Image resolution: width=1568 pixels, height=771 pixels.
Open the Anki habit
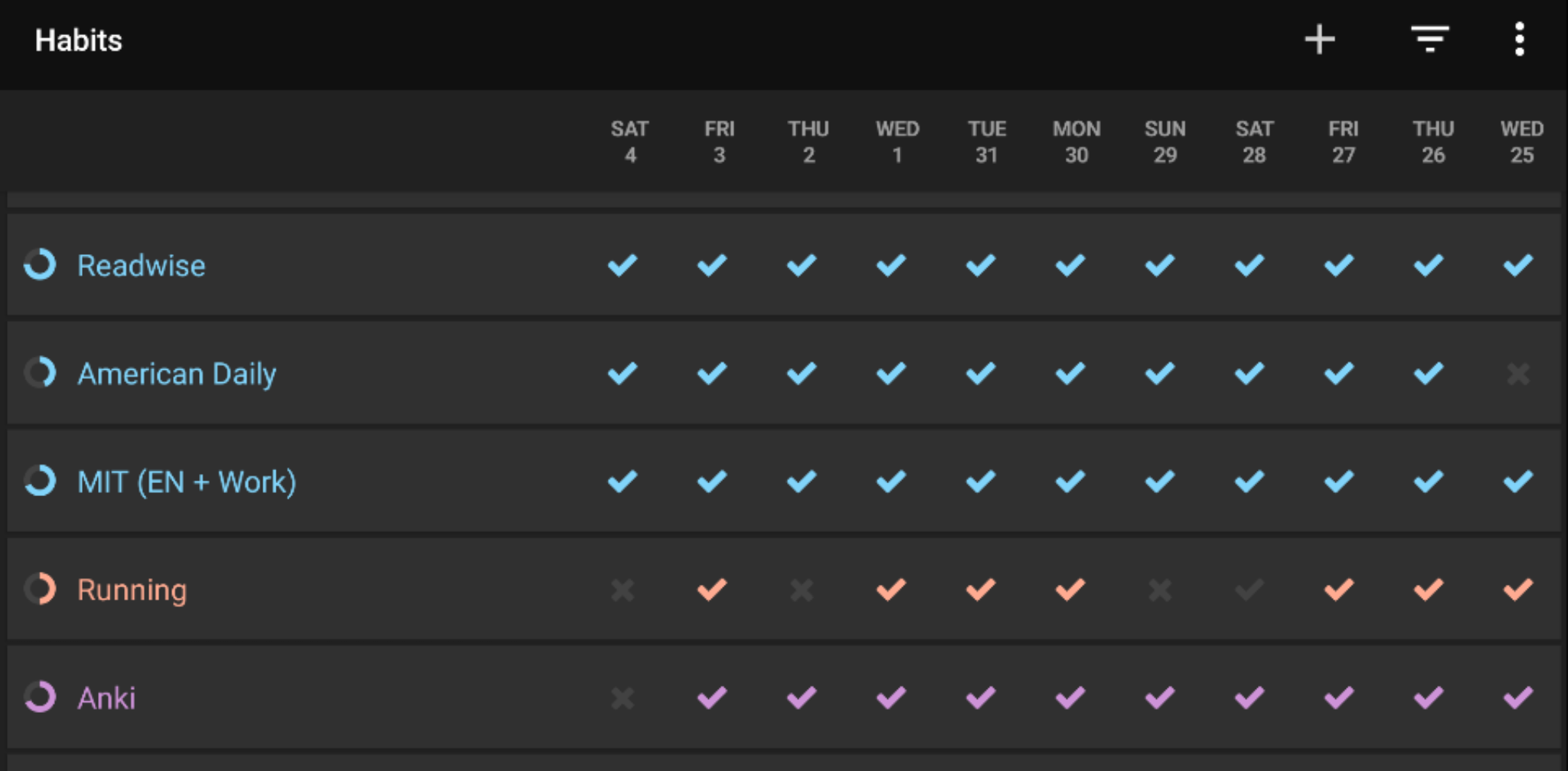106,698
